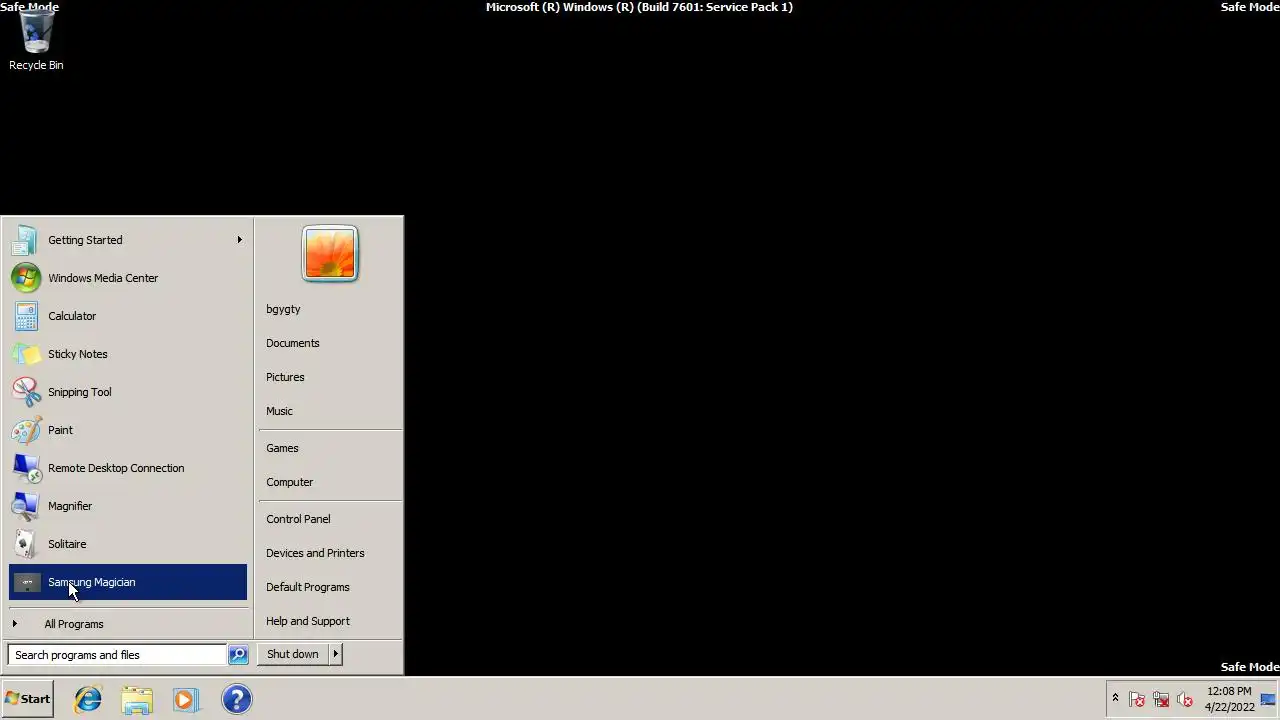Click the Magnifier icon
The height and width of the screenshot is (720, 1280).
click(26, 506)
